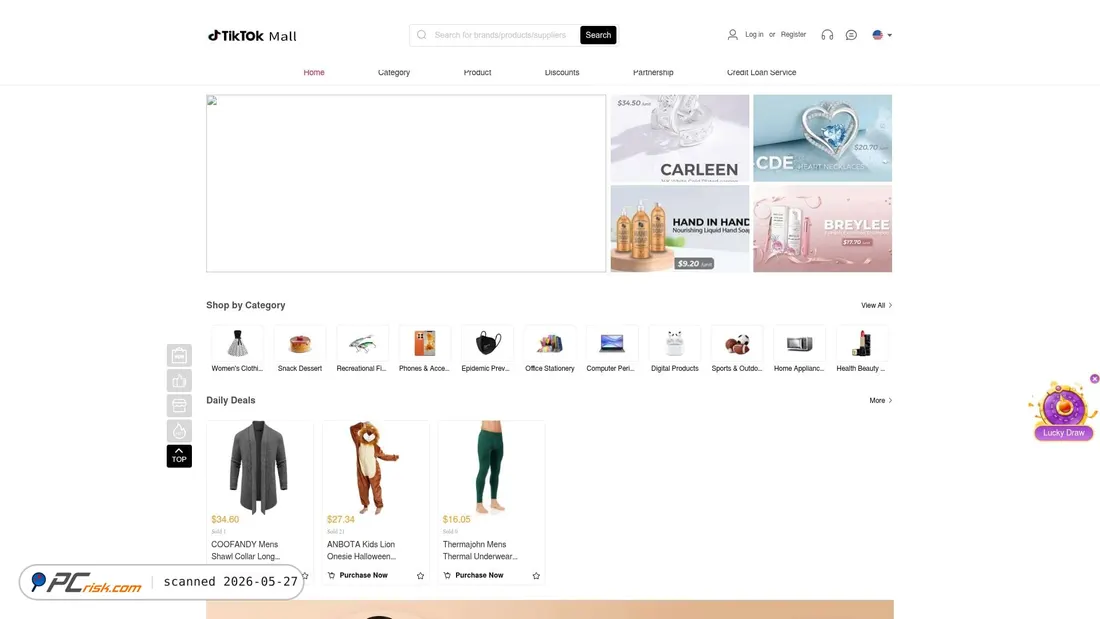Open customer support headset icon
Image resolution: width=1100 pixels, height=619 pixels.
tap(827, 35)
